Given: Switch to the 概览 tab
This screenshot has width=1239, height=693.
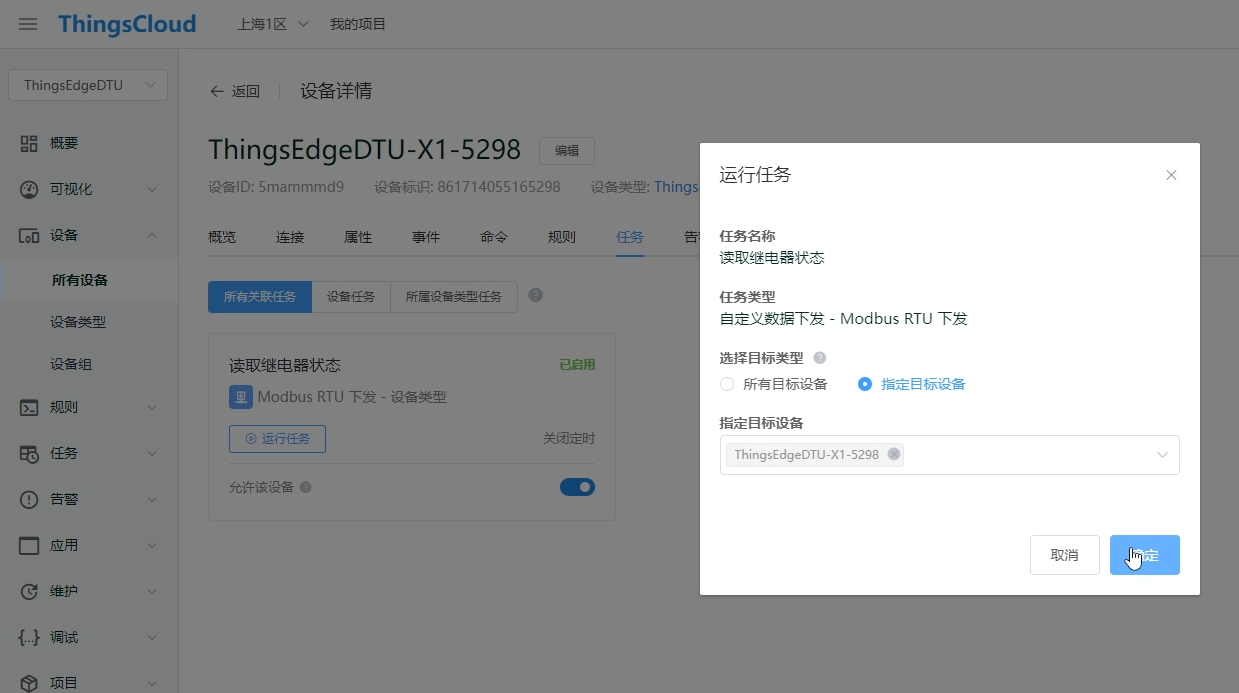Looking at the screenshot, I should (222, 237).
